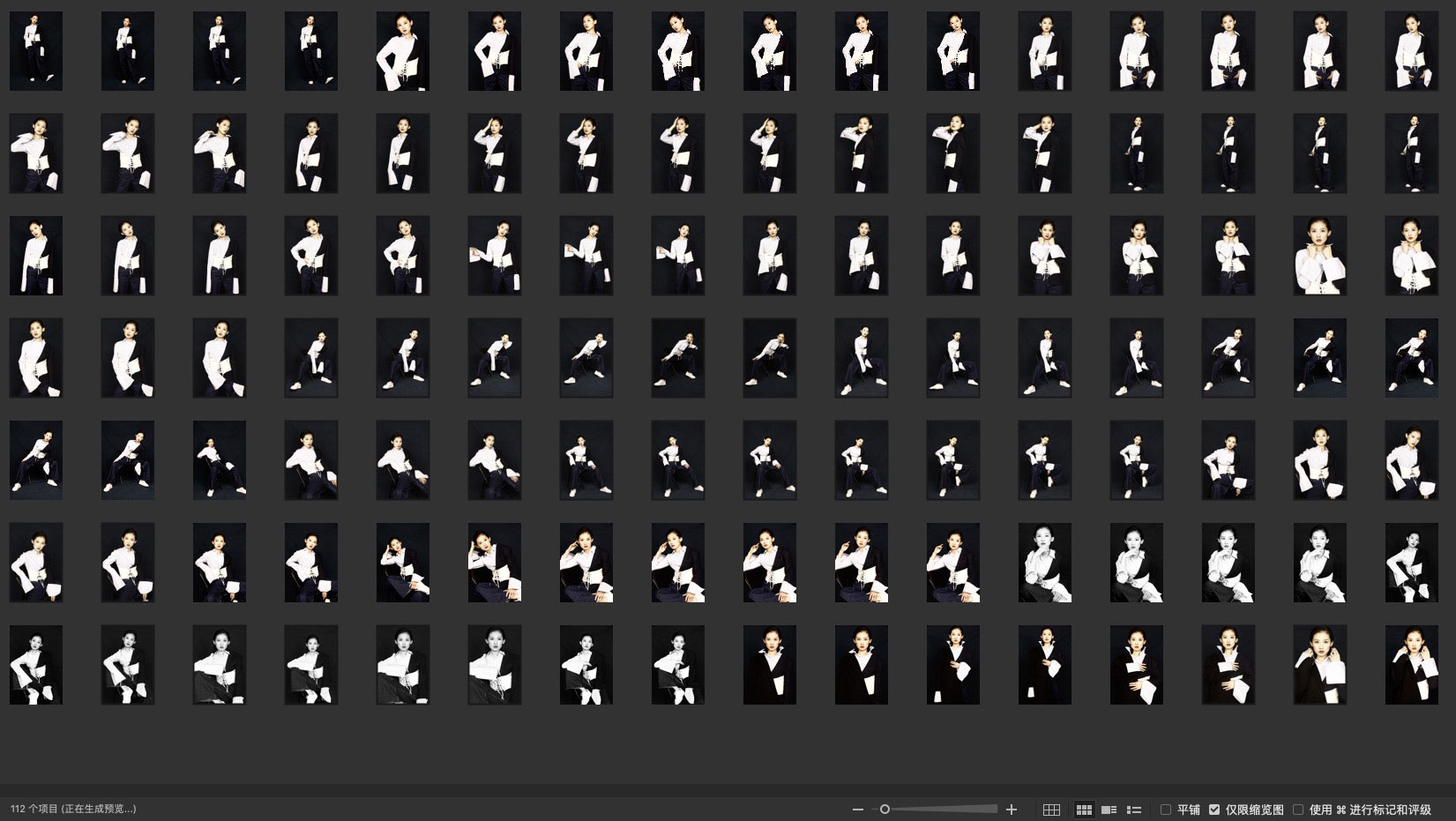
Task: Enable the 平铺 checkbox
Action: click(x=1166, y=810)
